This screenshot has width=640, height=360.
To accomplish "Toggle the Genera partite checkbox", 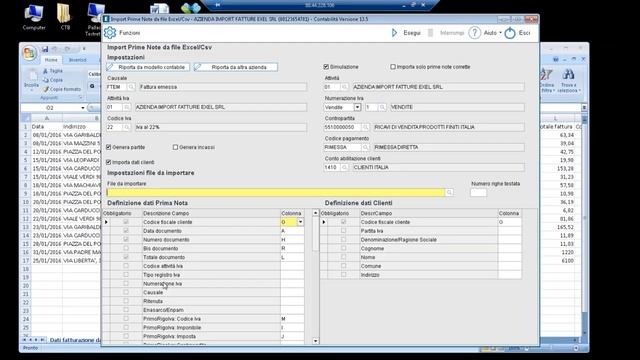I will 109,147.
